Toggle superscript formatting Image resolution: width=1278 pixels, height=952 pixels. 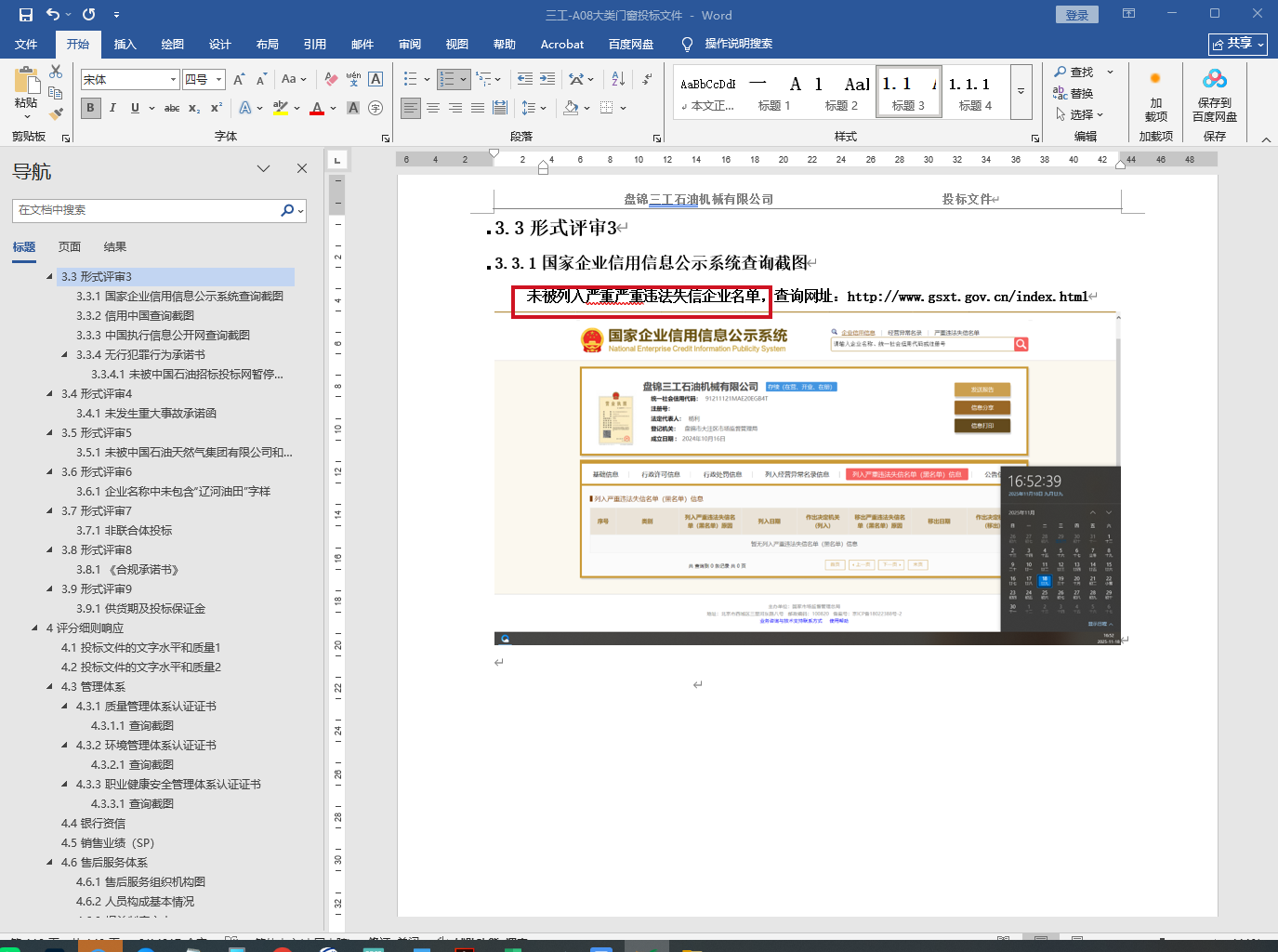pos(217,108)
